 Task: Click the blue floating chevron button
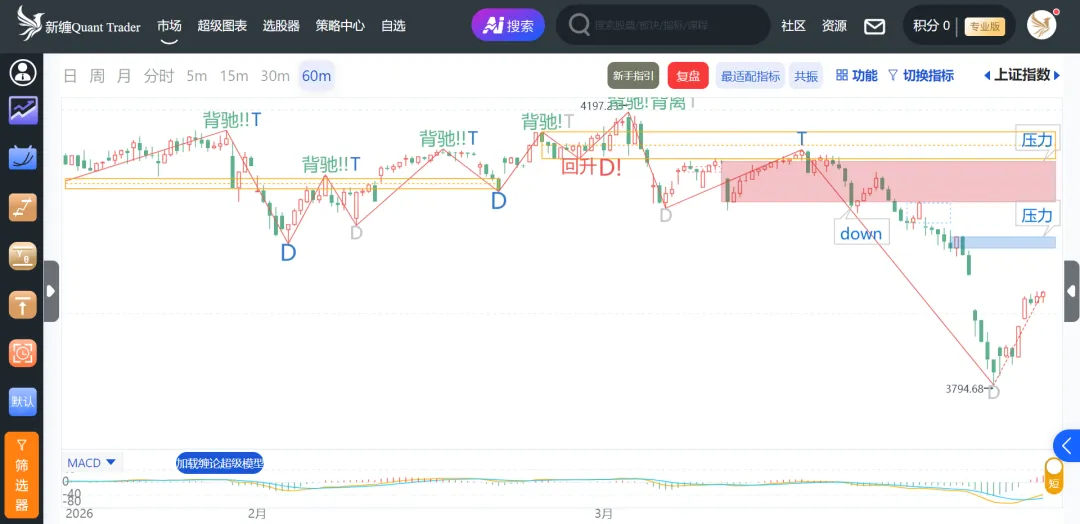coord(1067,446)
